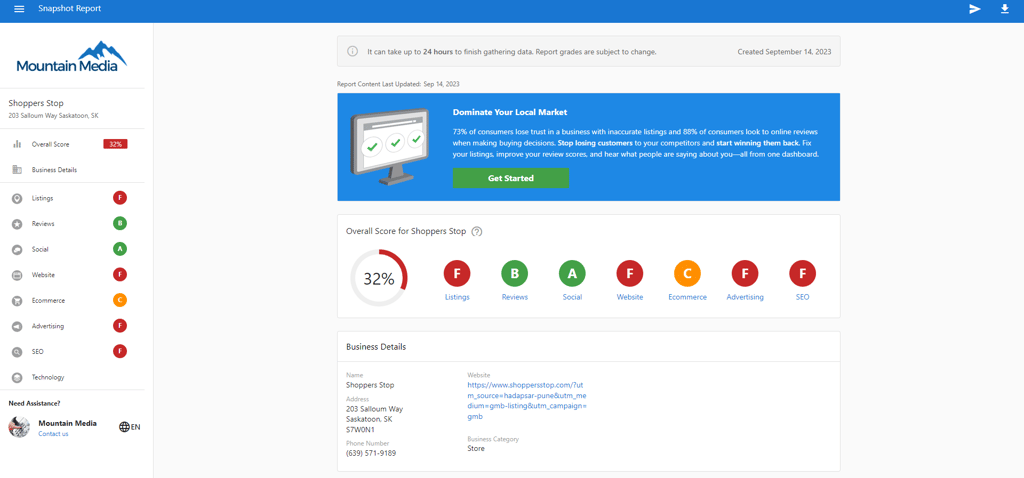Click the Website browser icon in sidebar
This screenshot has width=1024, height=478.
tap(18, 276)
